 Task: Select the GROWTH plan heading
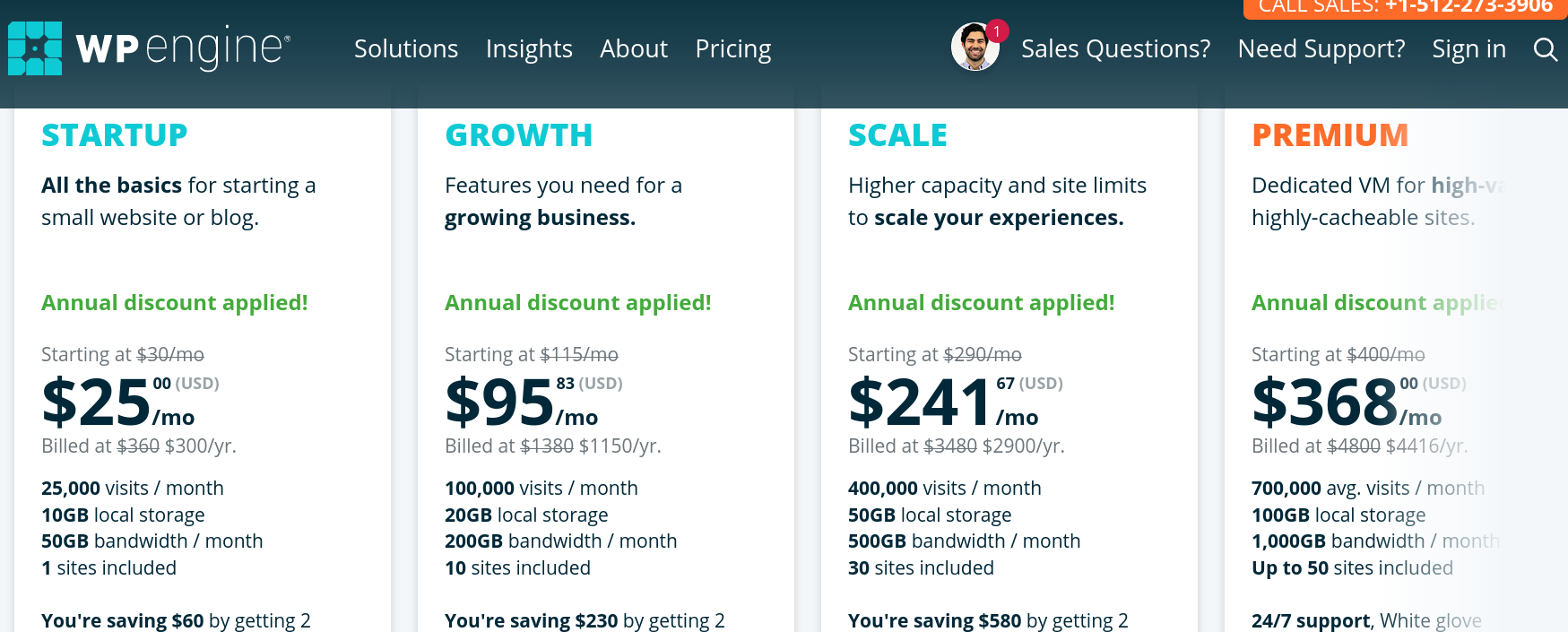pyautogui.click(x=519, y=135)
